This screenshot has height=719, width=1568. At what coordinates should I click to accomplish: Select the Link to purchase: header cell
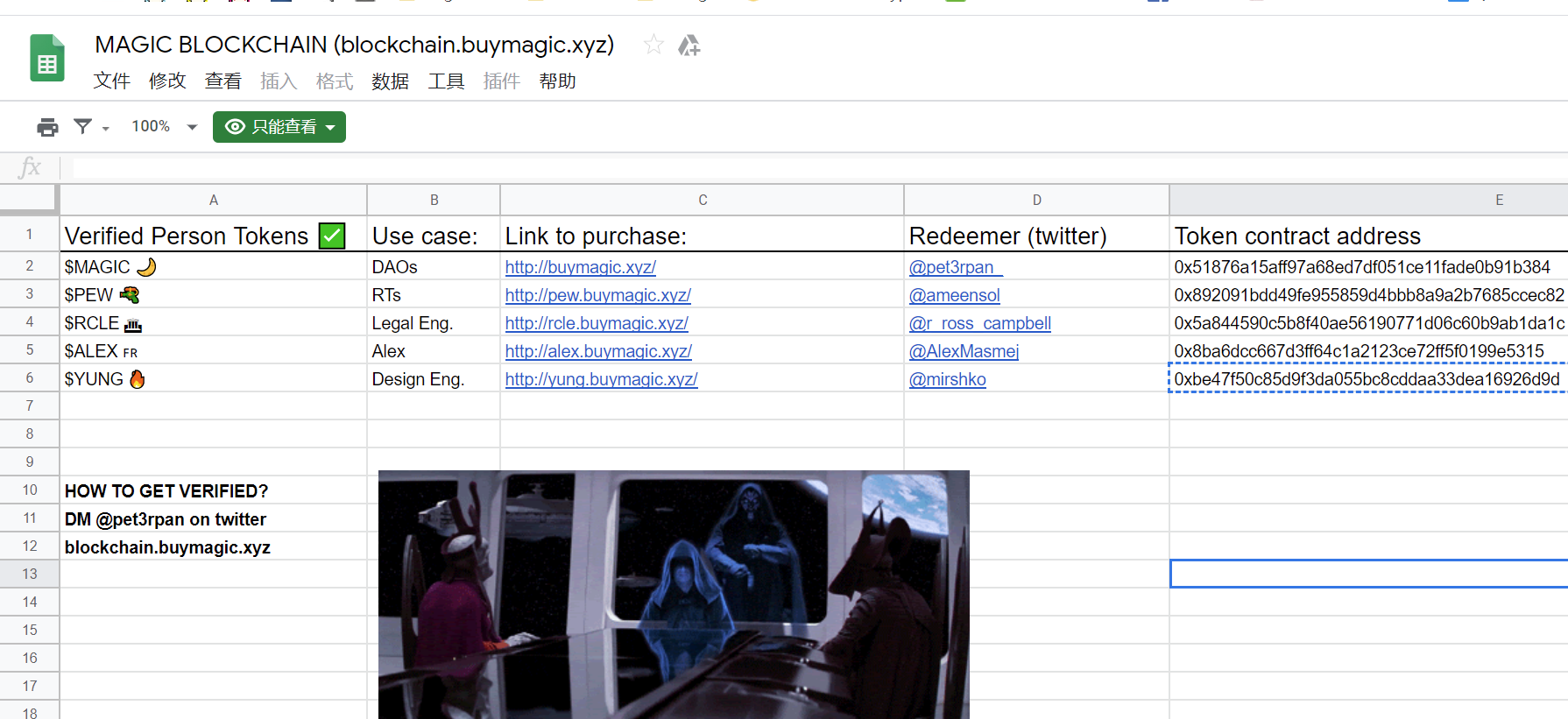[703, 235]
